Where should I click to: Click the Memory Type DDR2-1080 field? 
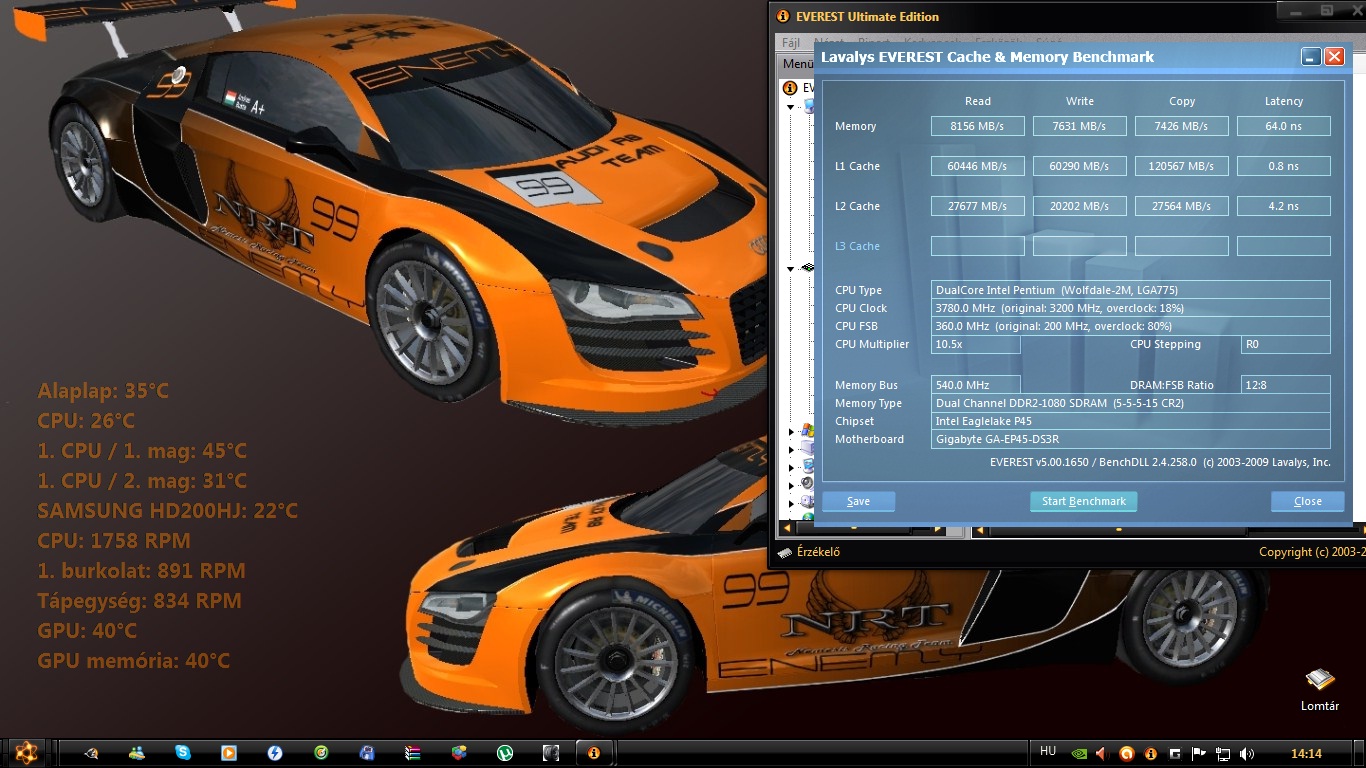(x=1131, y=403)
